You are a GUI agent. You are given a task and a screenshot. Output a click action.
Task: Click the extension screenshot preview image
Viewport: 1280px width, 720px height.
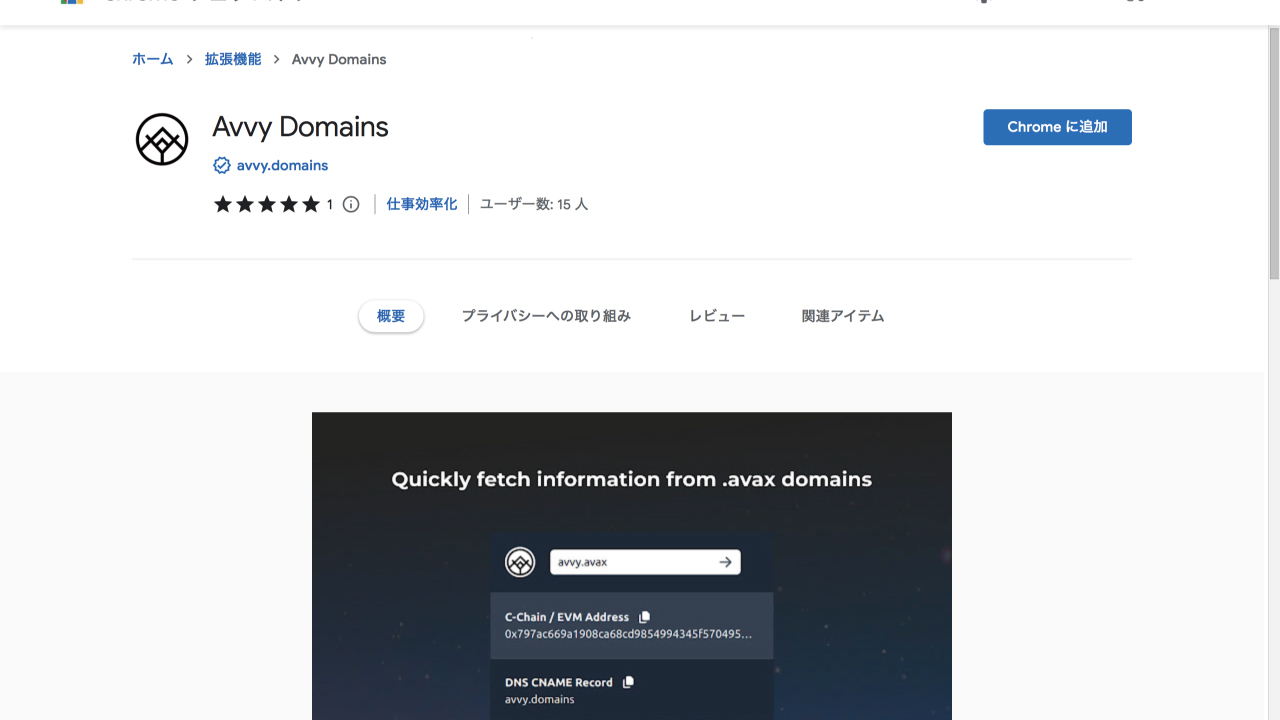tap(632, 566)
